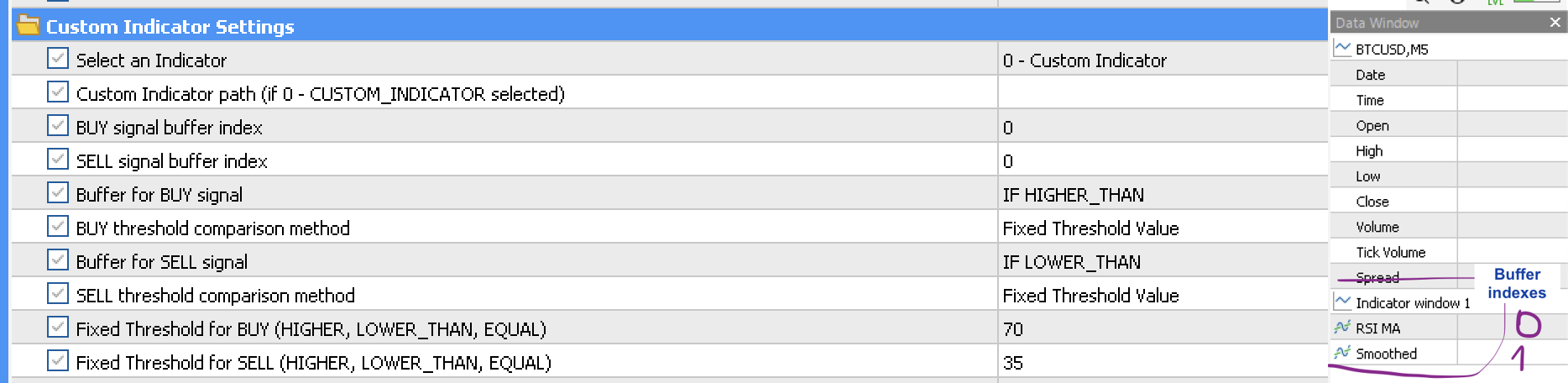The width and height of the screenshot is (1568, 383).
Task: Toggle the Select an Indicator checkbox
Action: (58, 59)
